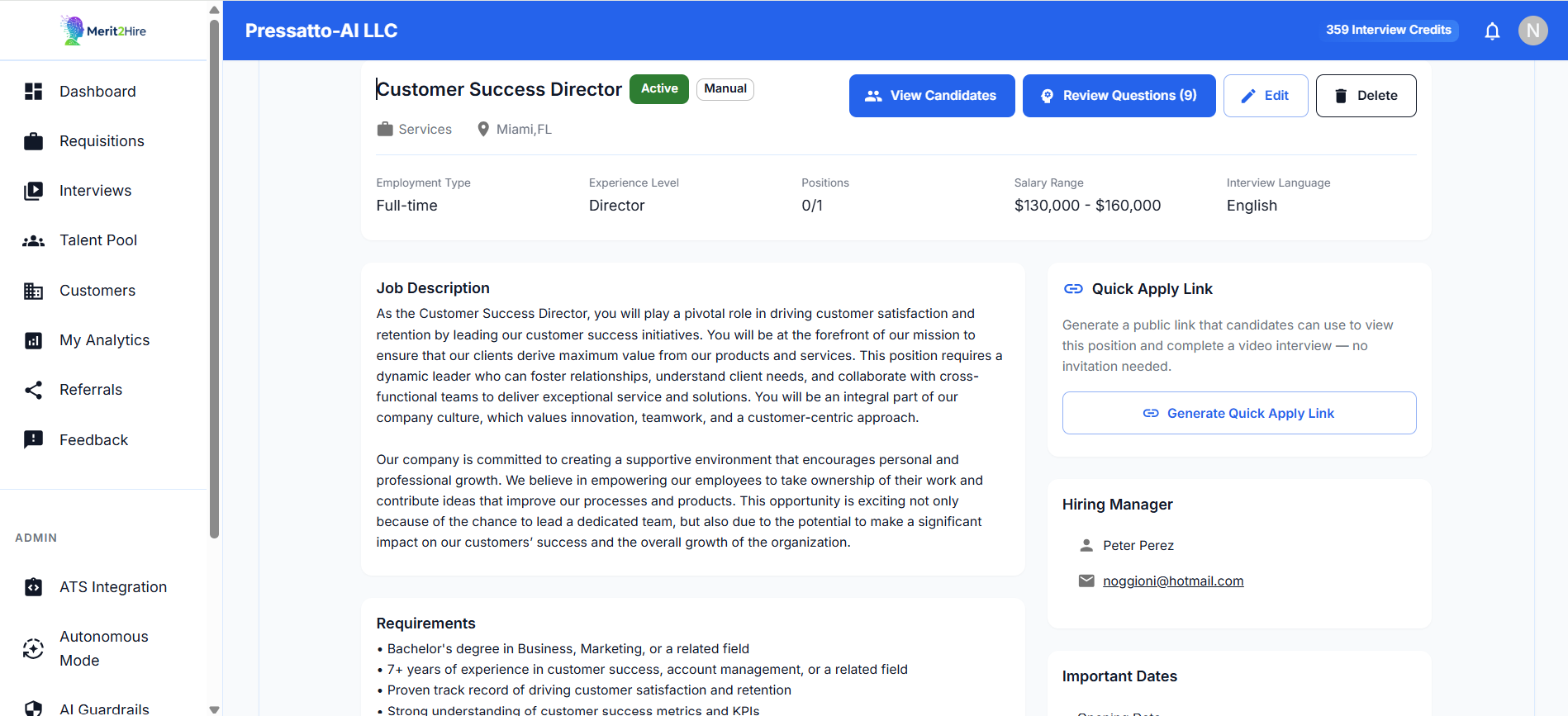Generate Quick Apply Link
Viewport: 1568px width, 716px height.
(1238, 413)
